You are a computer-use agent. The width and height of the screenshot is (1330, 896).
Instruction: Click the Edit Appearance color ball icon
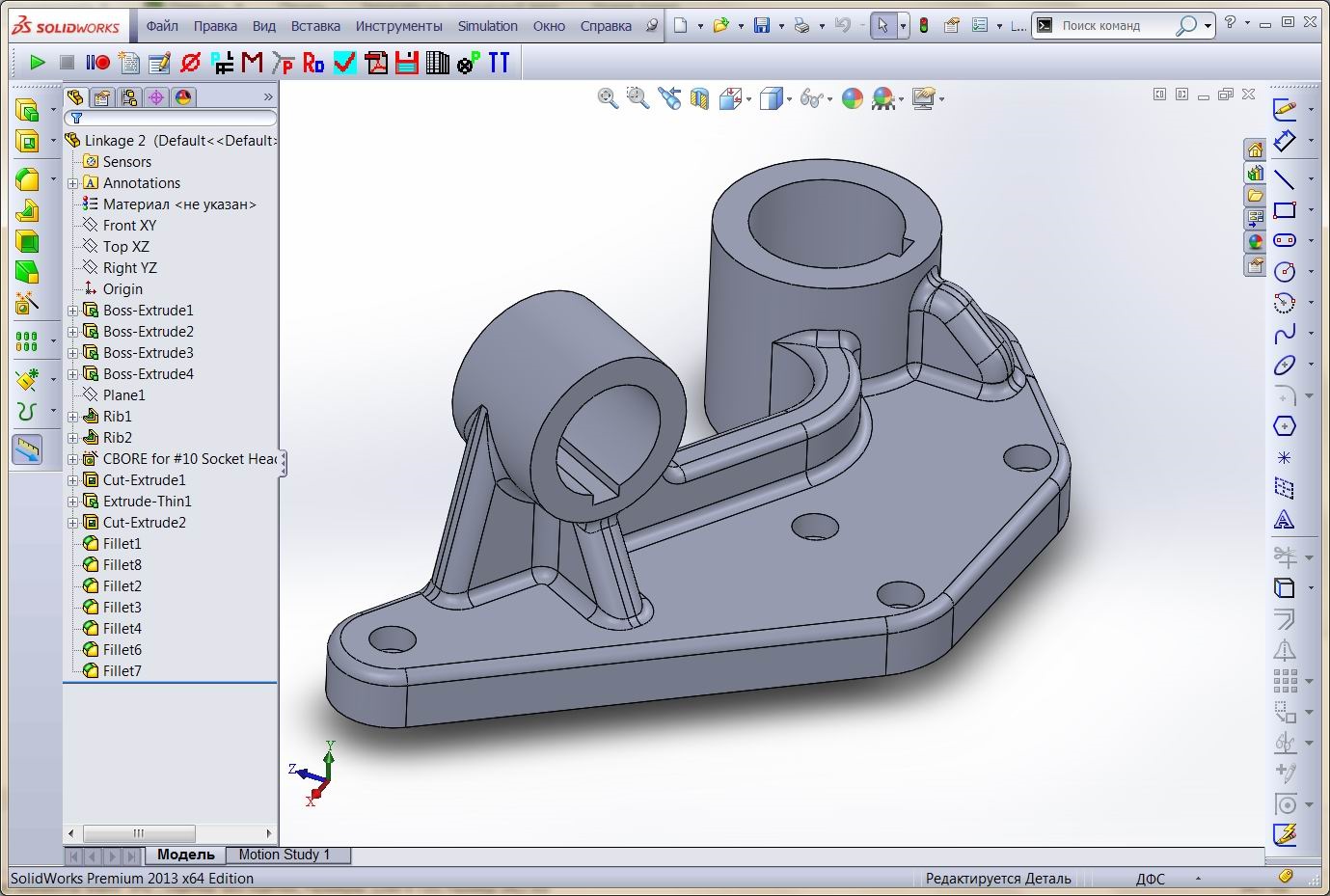click(853, 97)
